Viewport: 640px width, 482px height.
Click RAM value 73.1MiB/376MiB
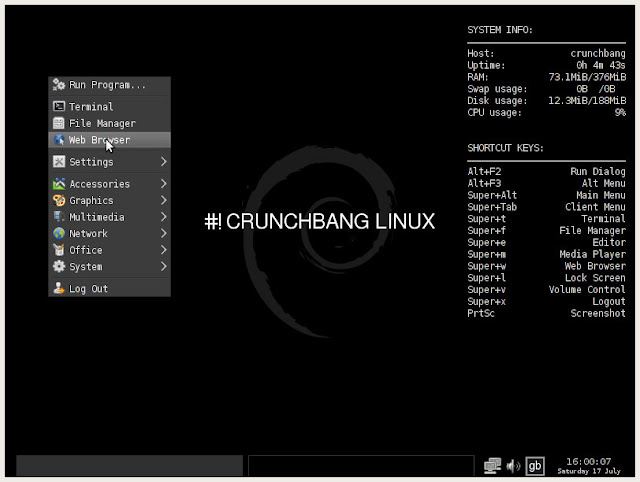pyautogui.click(x=587, y=77)
